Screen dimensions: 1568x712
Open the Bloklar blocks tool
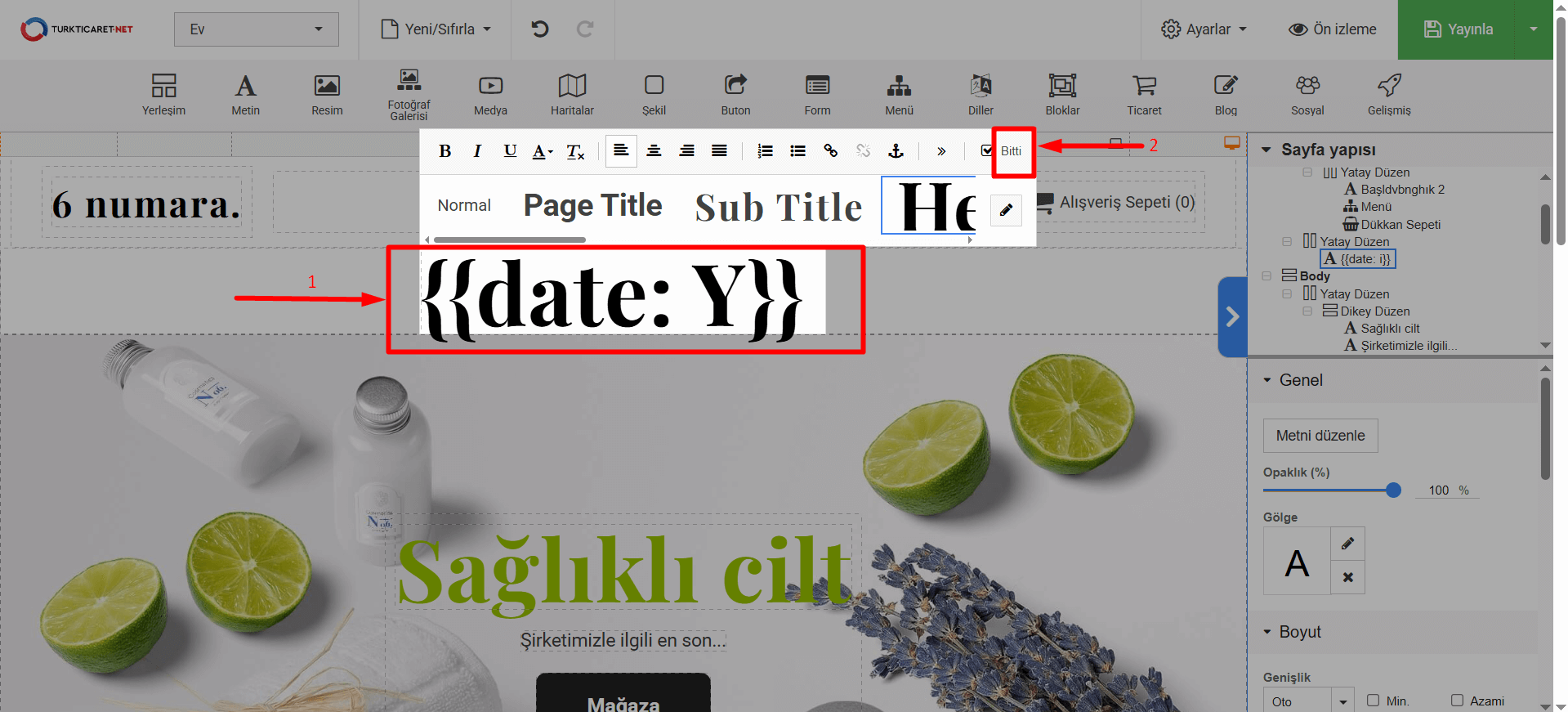point(1062,95)
